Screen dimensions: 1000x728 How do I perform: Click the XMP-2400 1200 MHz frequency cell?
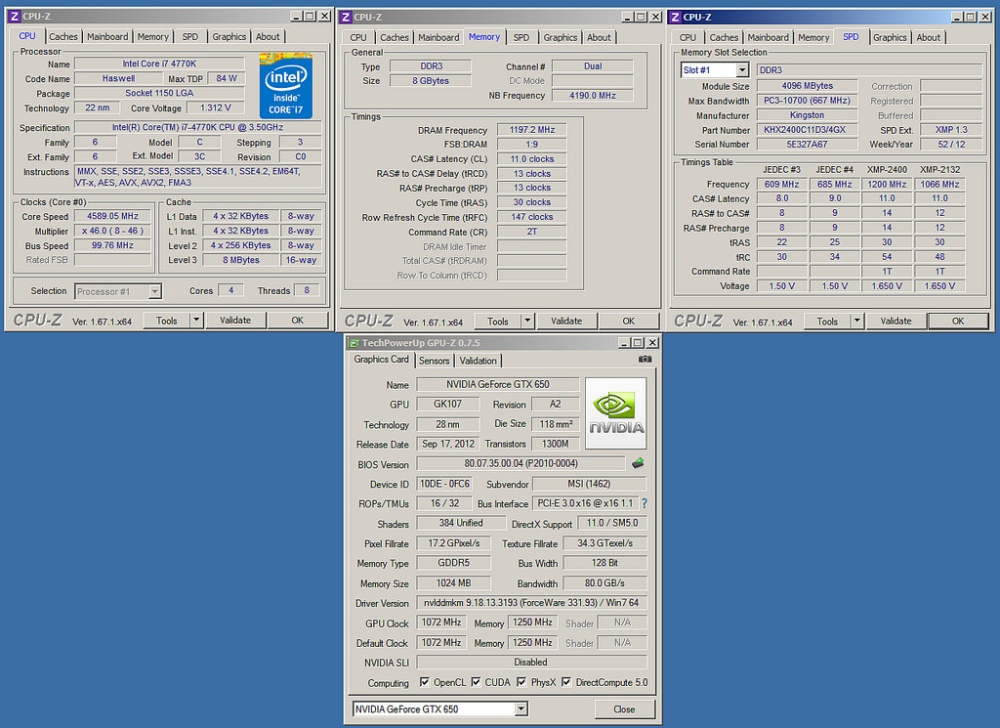pyautogui.click(x=886, y=184)
